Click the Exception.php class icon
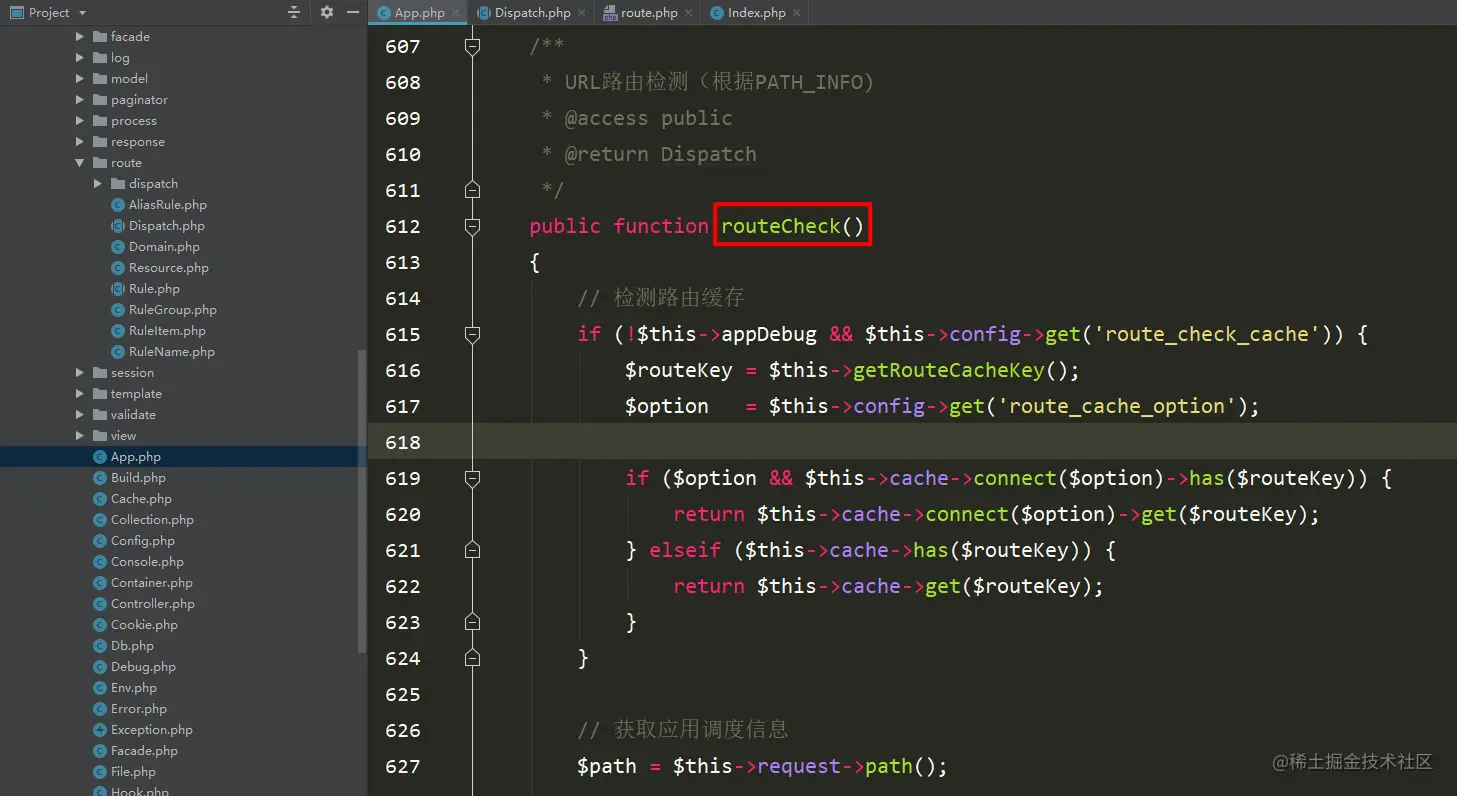Image resolution: width=1457 pixels, height=796 pixels. point(99,730)
